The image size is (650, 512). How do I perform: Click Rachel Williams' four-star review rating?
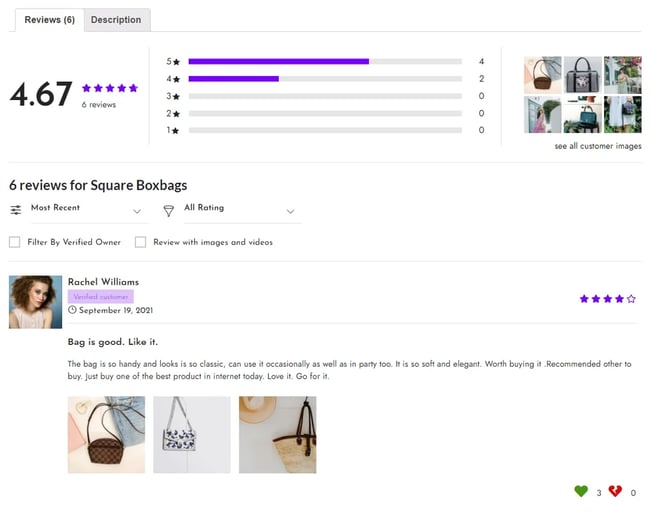607,298
